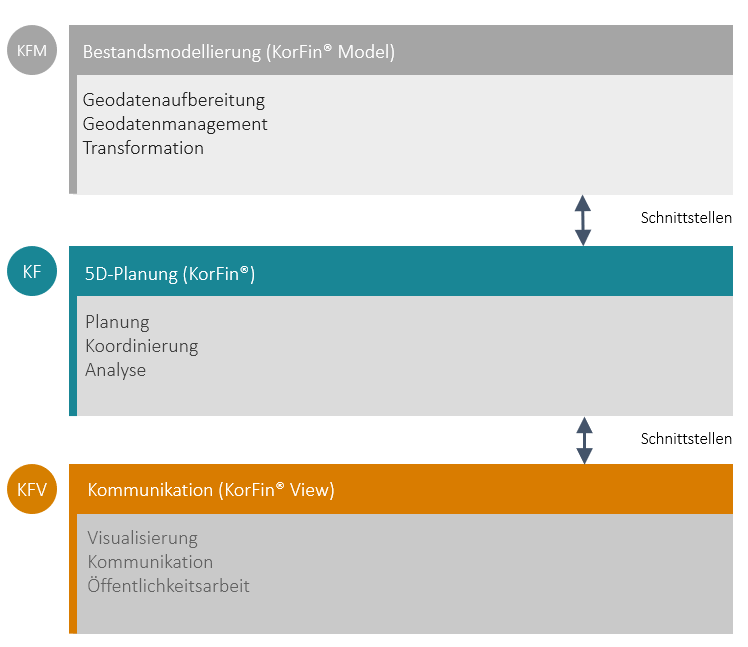Image resolution: width=748 pixels, height=647 pixels.
Task: Click the Planung entry
Action: pyautogui.click(x=117, y=322)
